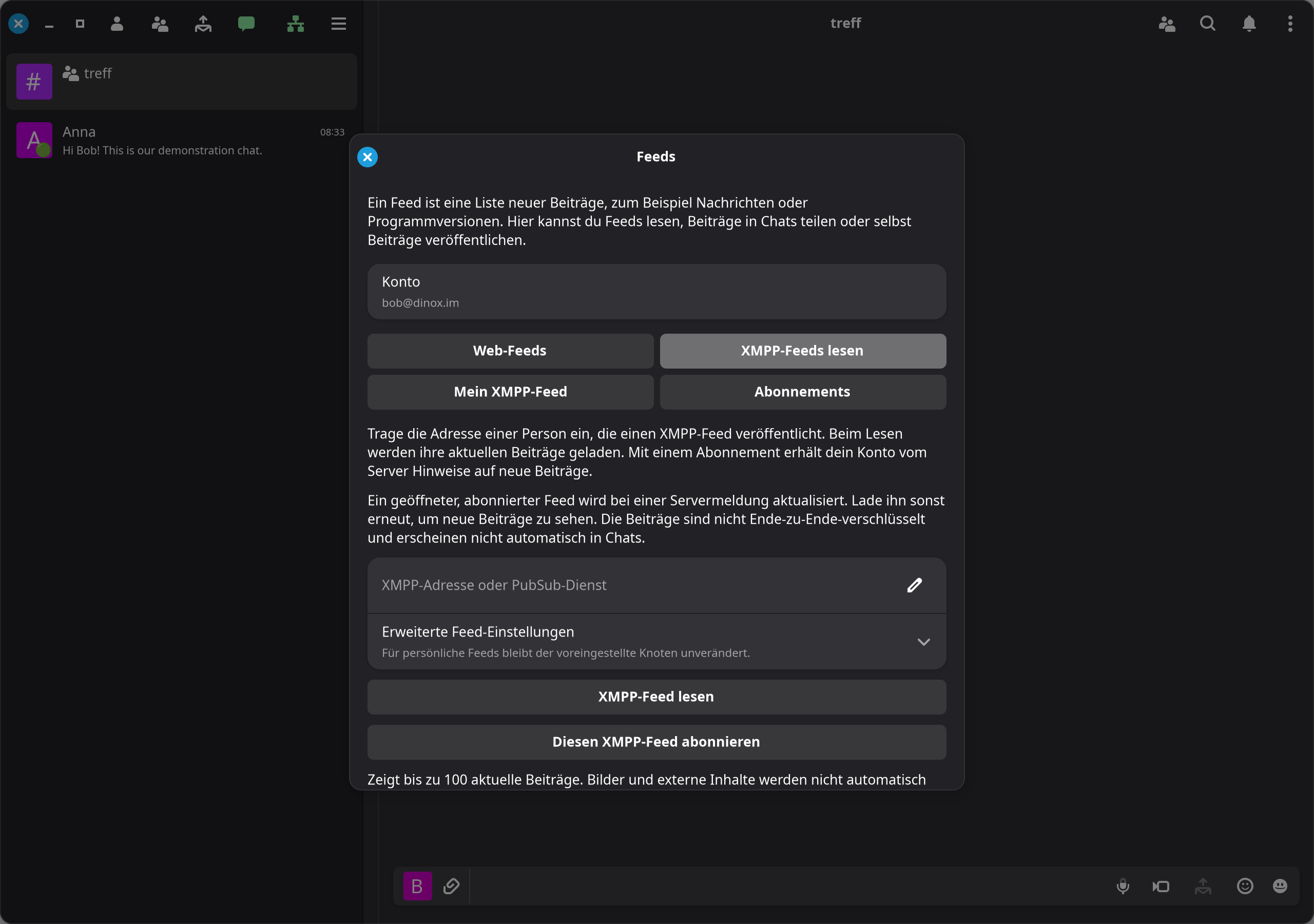Open the treff group chat in the sidebar
This screenshot has width=1314, height=924.
[x=181, y=81]
